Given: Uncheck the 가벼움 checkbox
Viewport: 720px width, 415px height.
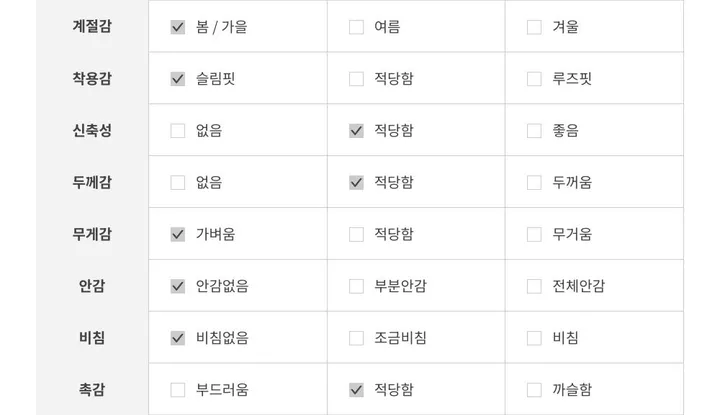Looking at the screenshot, I should pyautogui.click(x=178, y=235).
